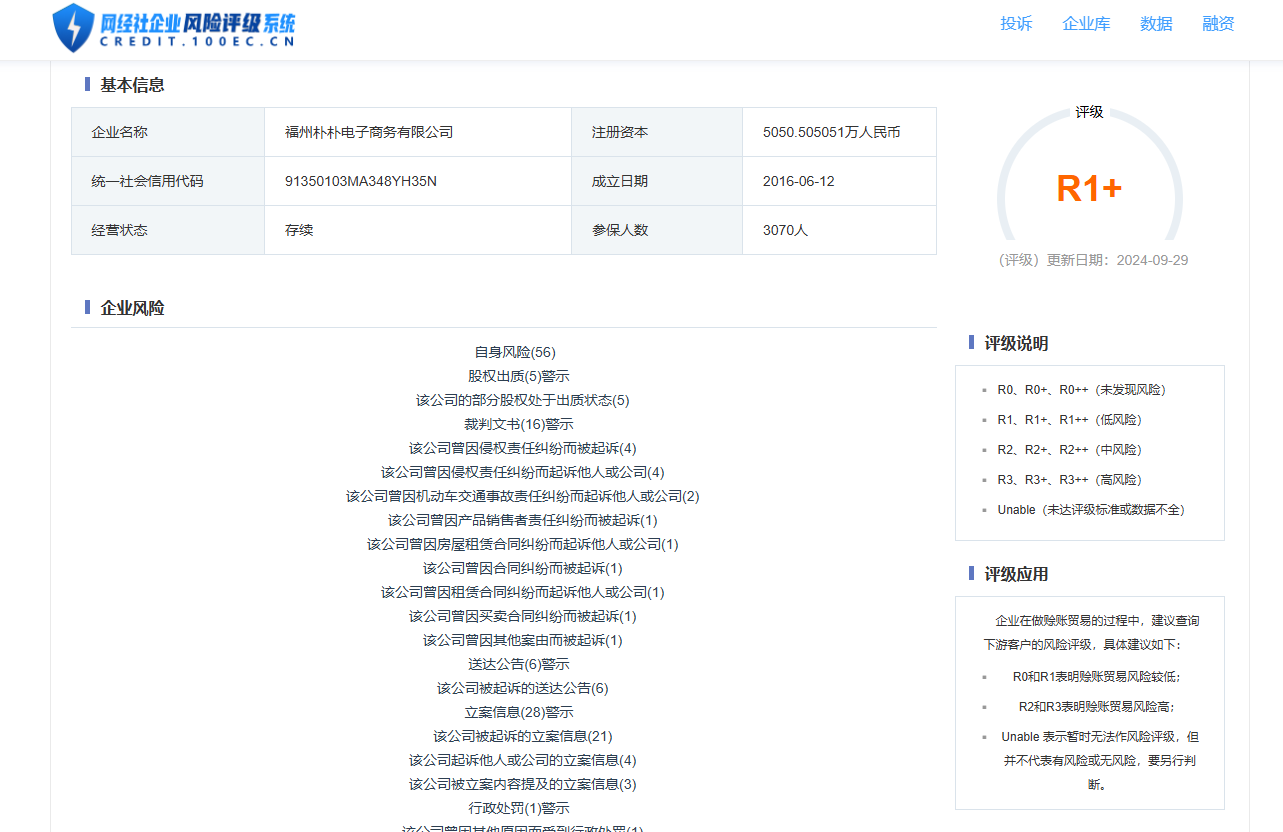Click 该公司被起诉的立案信息(21)
The image size is (1283, 832).
523,736
